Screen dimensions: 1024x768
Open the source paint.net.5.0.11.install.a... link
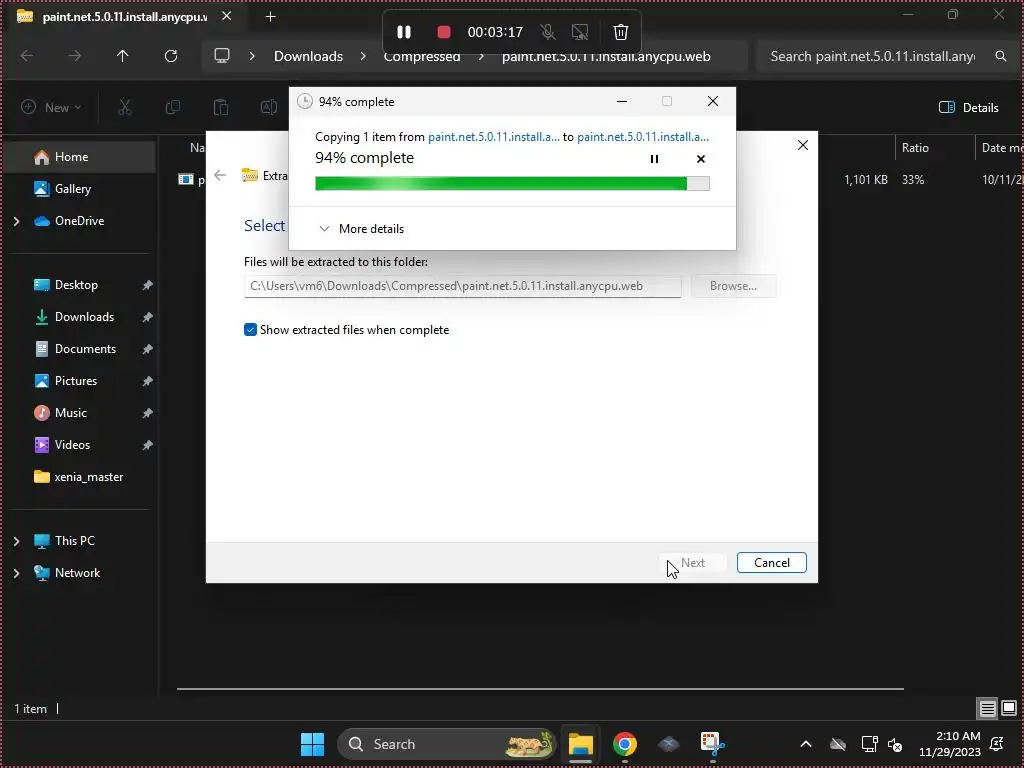[x=494, y=136]
